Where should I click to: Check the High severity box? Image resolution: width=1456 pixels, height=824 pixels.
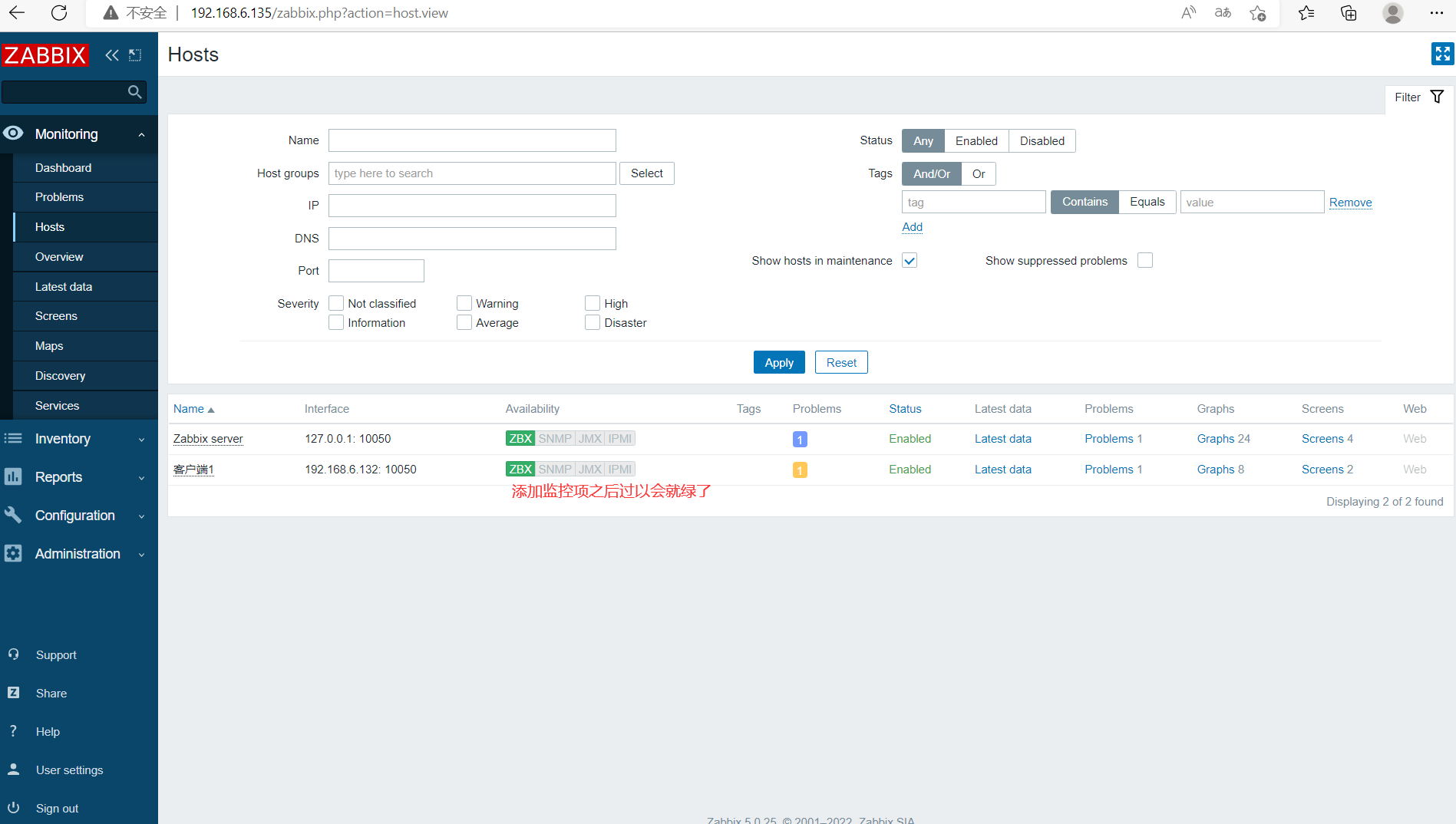[593, 303]
